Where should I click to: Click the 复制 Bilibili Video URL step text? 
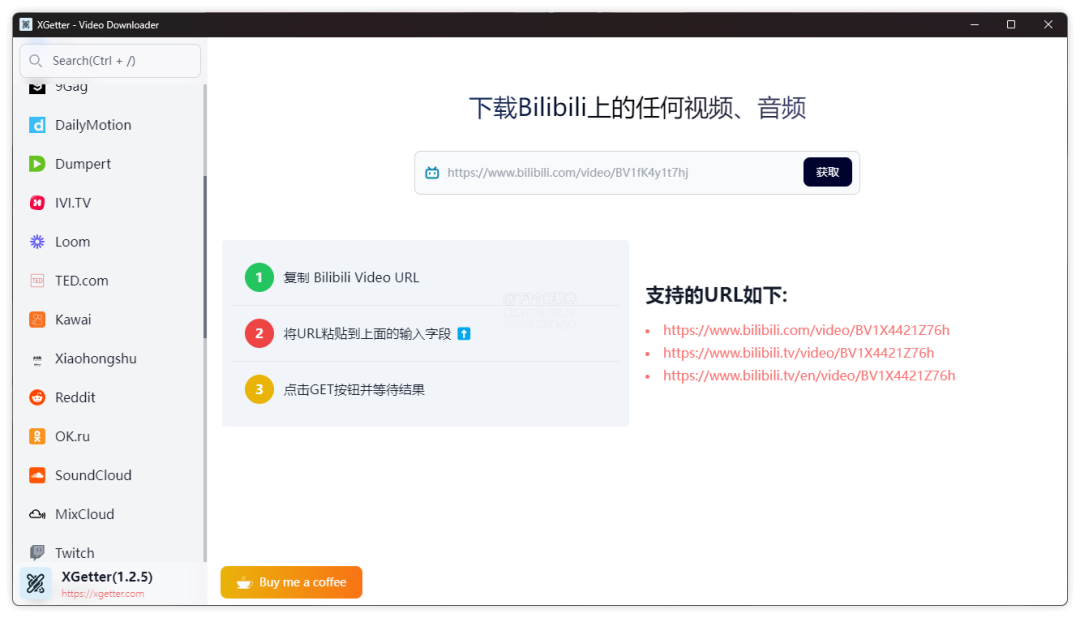pos(351,278)
